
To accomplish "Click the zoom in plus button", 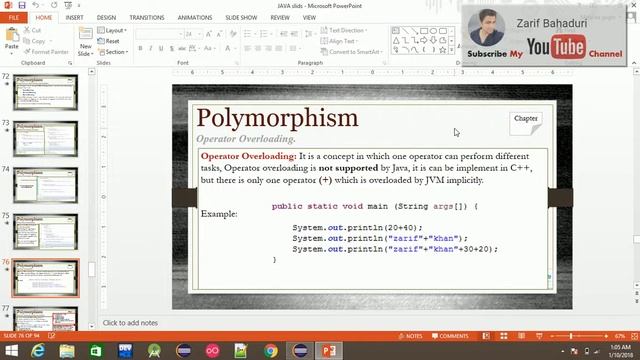I will click(x=606, y=336).
